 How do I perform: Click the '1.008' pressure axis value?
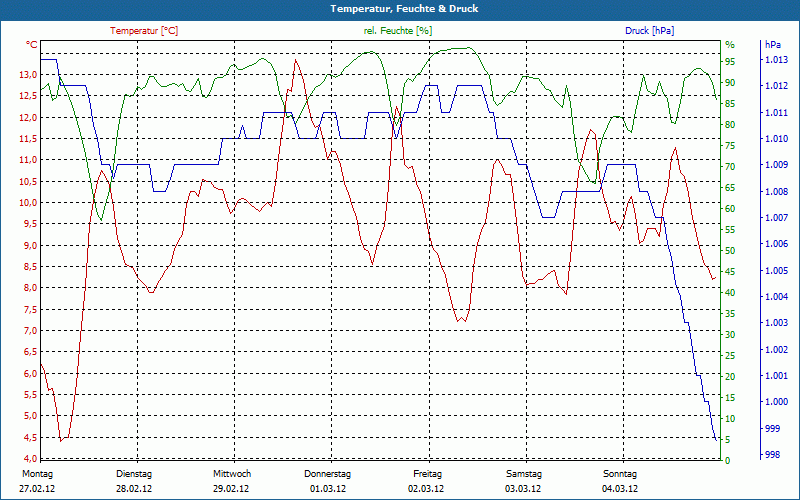click(776, 191)
